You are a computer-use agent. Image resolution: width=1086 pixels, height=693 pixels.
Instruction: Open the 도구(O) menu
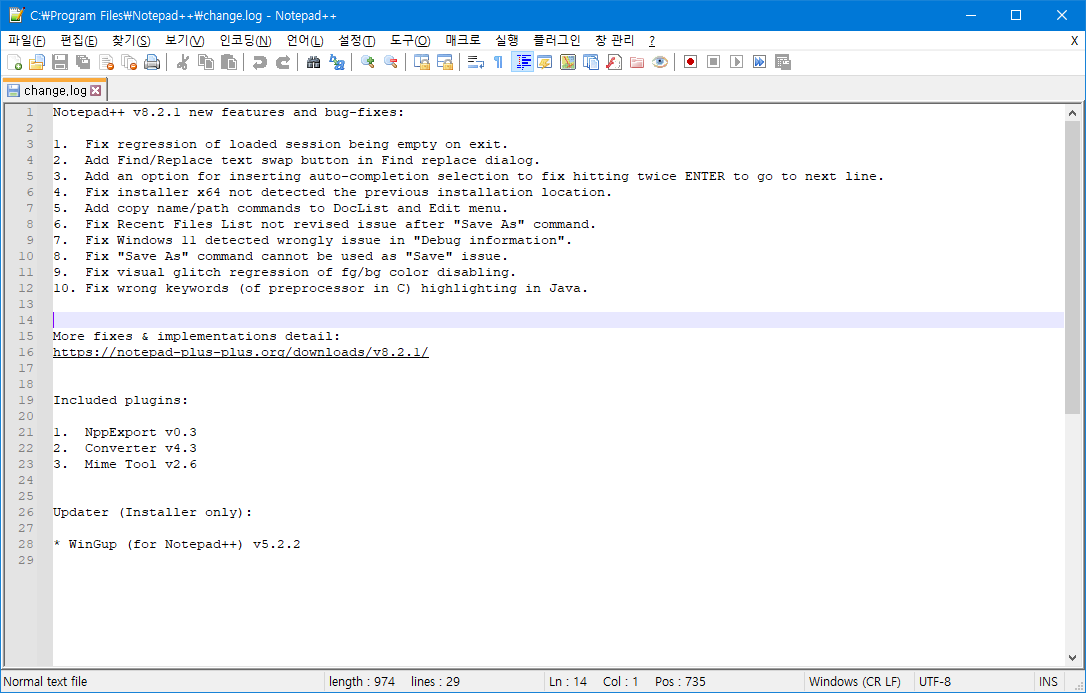tap(410, 41)
